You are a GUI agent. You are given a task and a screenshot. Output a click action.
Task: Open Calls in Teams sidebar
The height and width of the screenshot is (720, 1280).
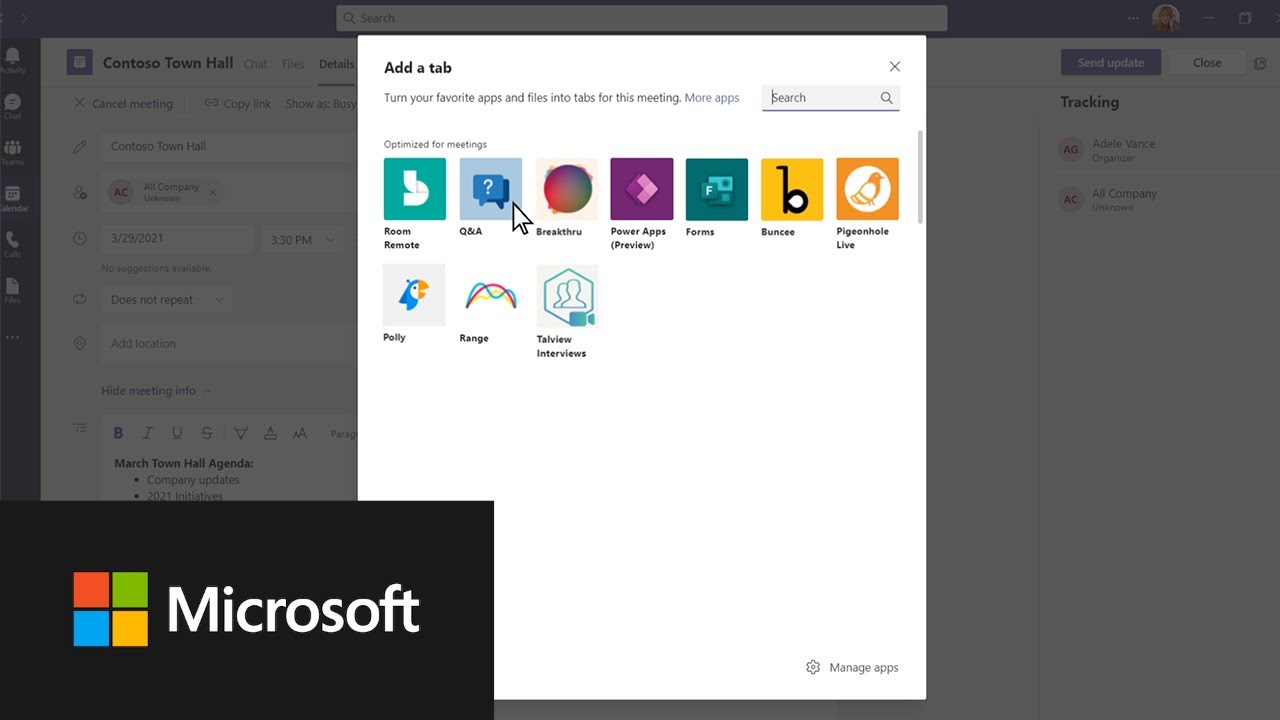point(13,245)
